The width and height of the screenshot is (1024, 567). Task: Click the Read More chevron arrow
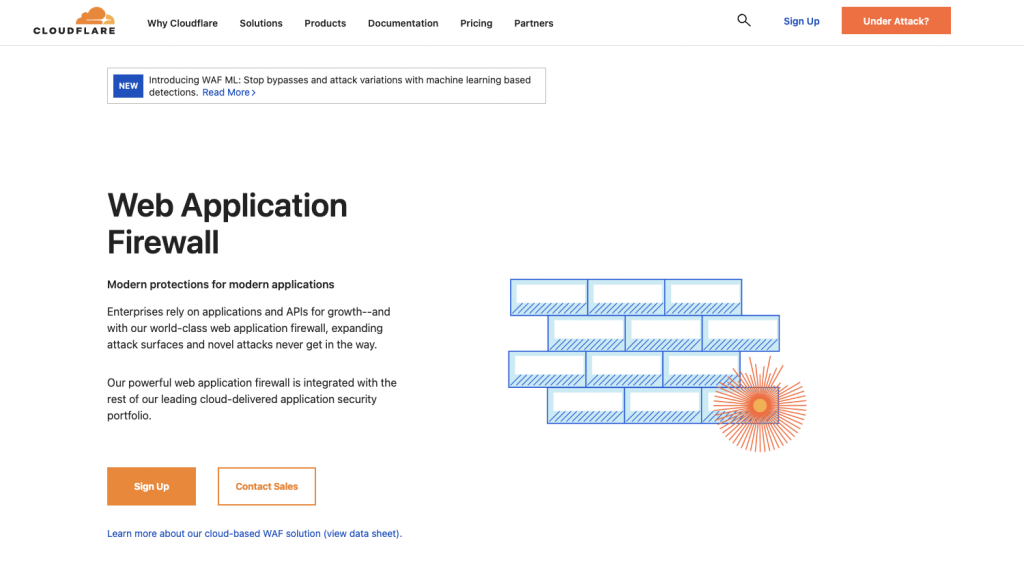pos(253,93)
